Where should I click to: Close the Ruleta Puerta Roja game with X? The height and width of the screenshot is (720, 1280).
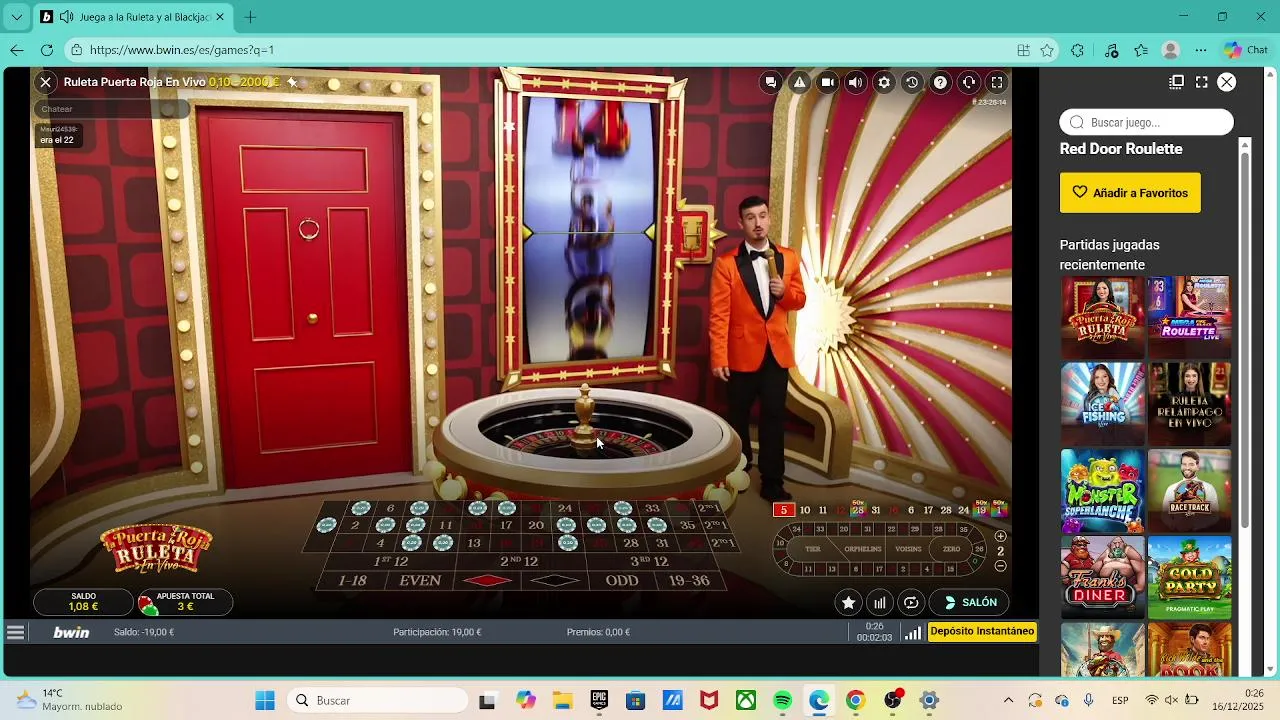pyautogui.click(x=45, y=82)
